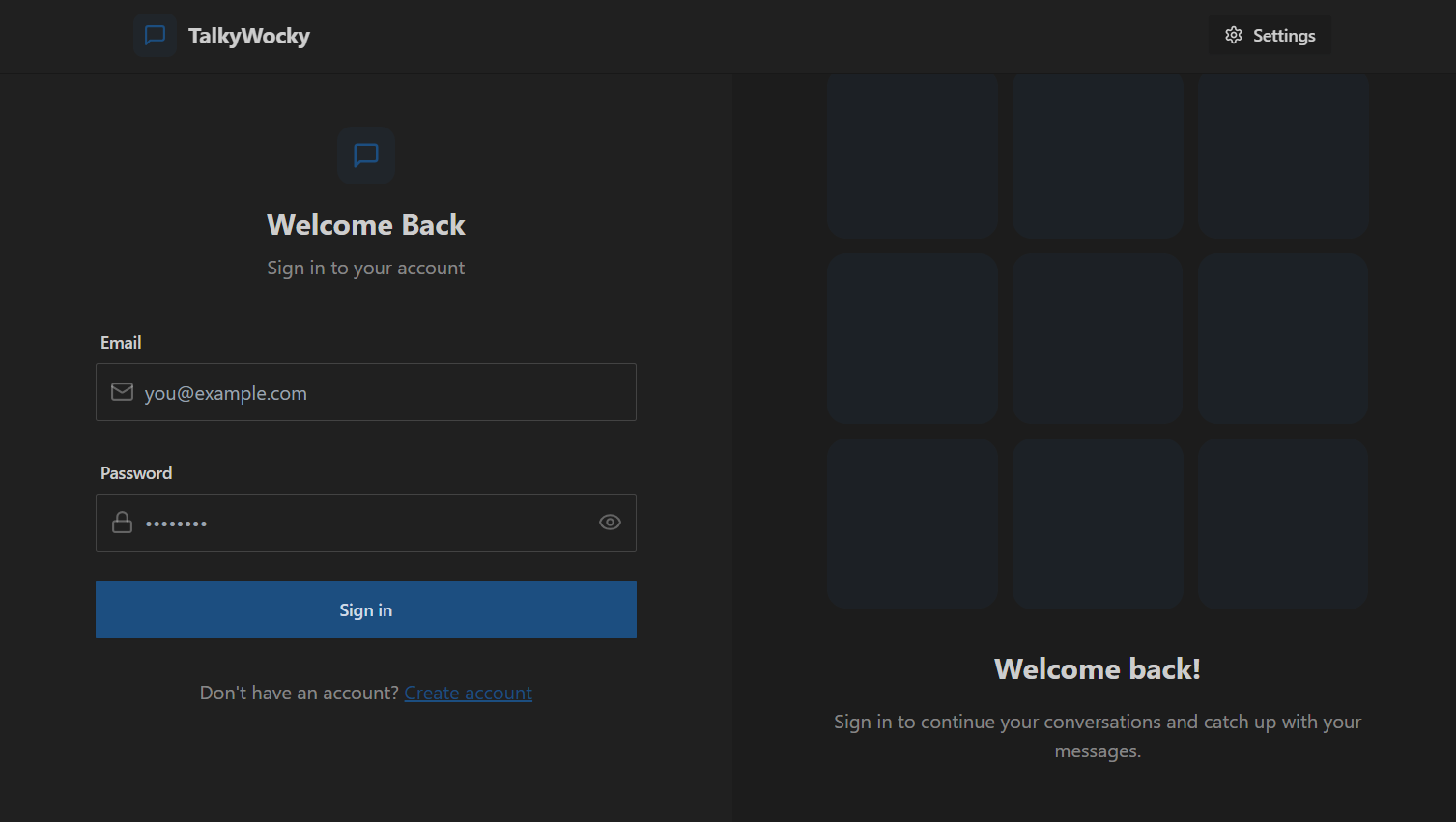The width and height of the screenshot is (1456, 822).
Task: Click the chat bubble icon above Welcome Back
Action: point(366,155)
